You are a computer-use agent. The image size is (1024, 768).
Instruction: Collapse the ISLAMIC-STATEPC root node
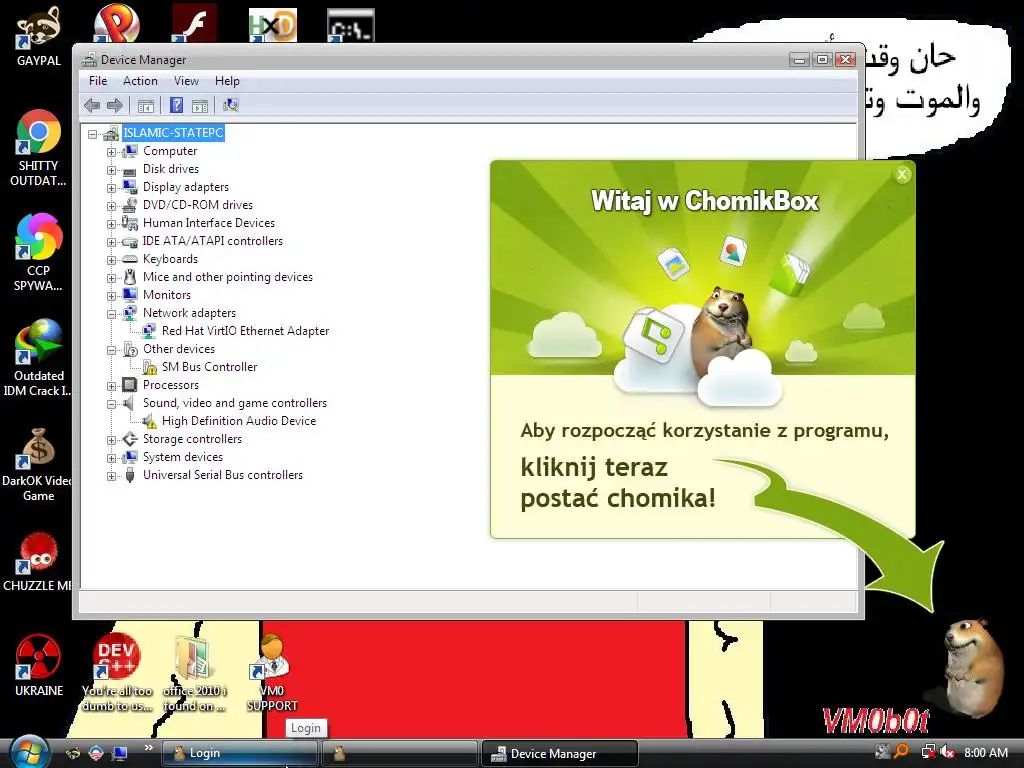pyautogui.click(x=93, y=134)
